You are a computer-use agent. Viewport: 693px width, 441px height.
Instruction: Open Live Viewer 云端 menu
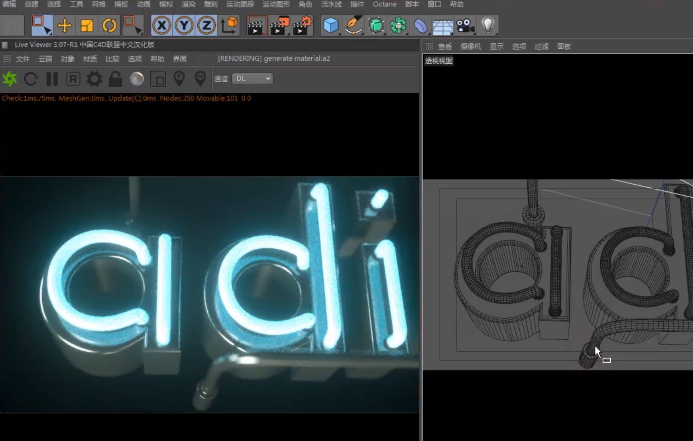(x=45, y=59)
